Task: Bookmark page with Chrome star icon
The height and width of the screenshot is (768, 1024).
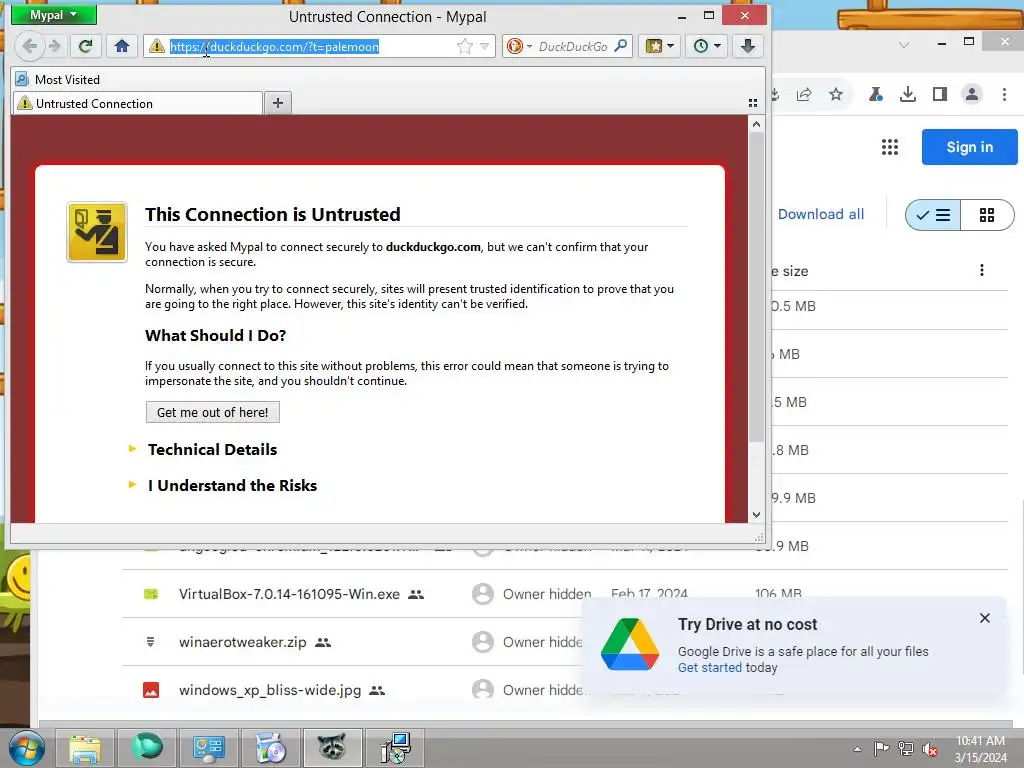Action: pyautogui.click(x=836, y=95)
